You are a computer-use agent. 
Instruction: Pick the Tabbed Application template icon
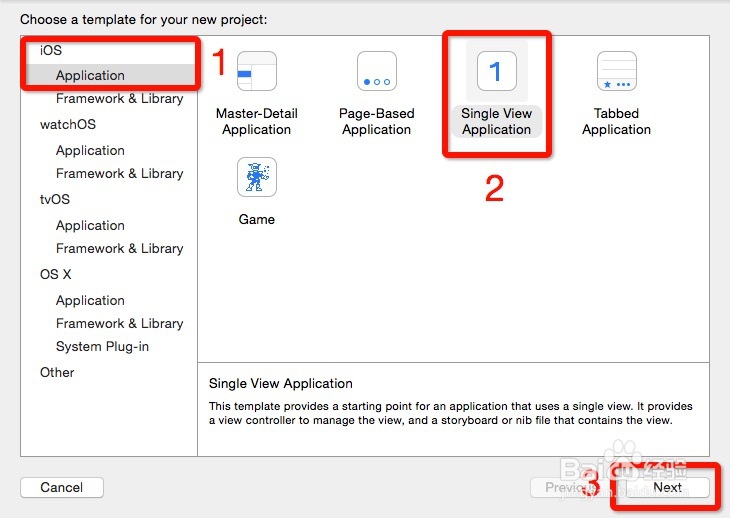pyautogui.click(x=616, y=71)
